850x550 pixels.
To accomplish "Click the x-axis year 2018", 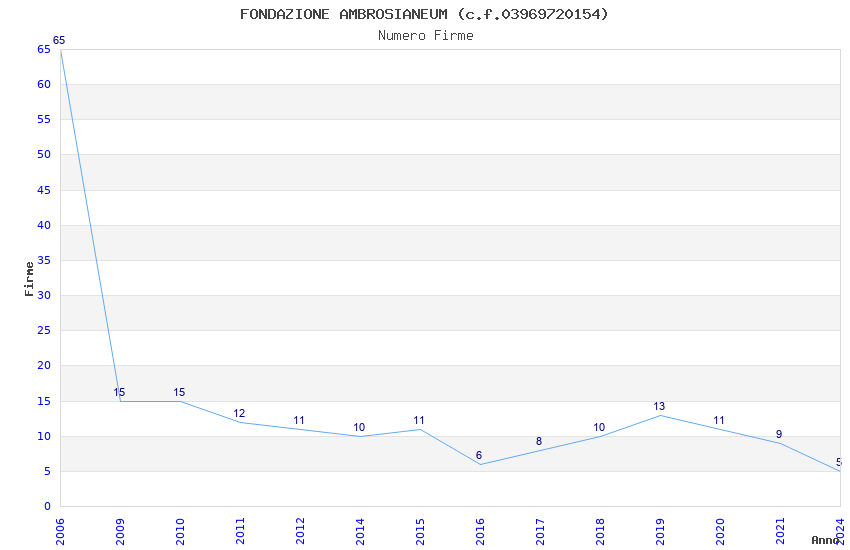I will 601,531.
